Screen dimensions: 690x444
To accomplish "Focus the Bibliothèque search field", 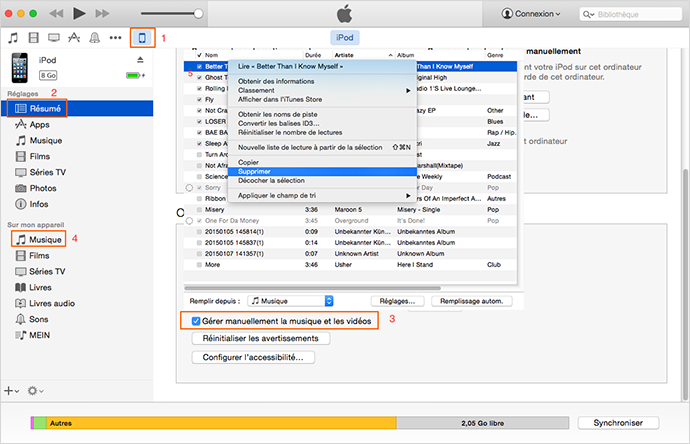I will click(x=631, y=14).
